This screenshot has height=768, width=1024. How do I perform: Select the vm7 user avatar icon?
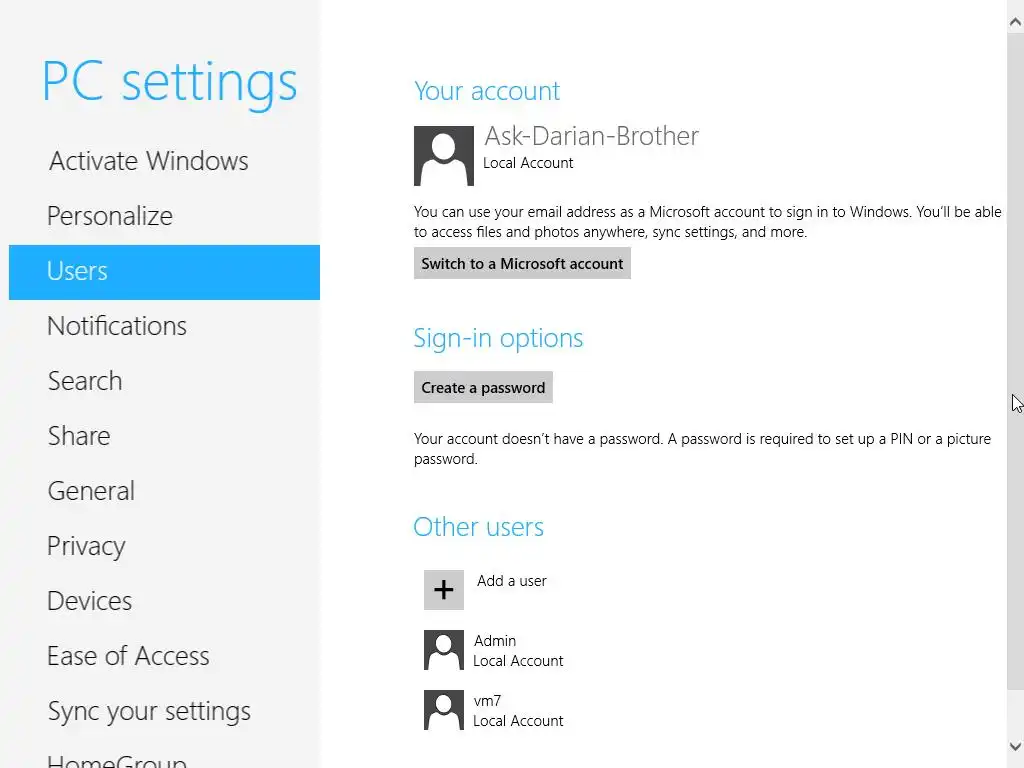[443, 710]
